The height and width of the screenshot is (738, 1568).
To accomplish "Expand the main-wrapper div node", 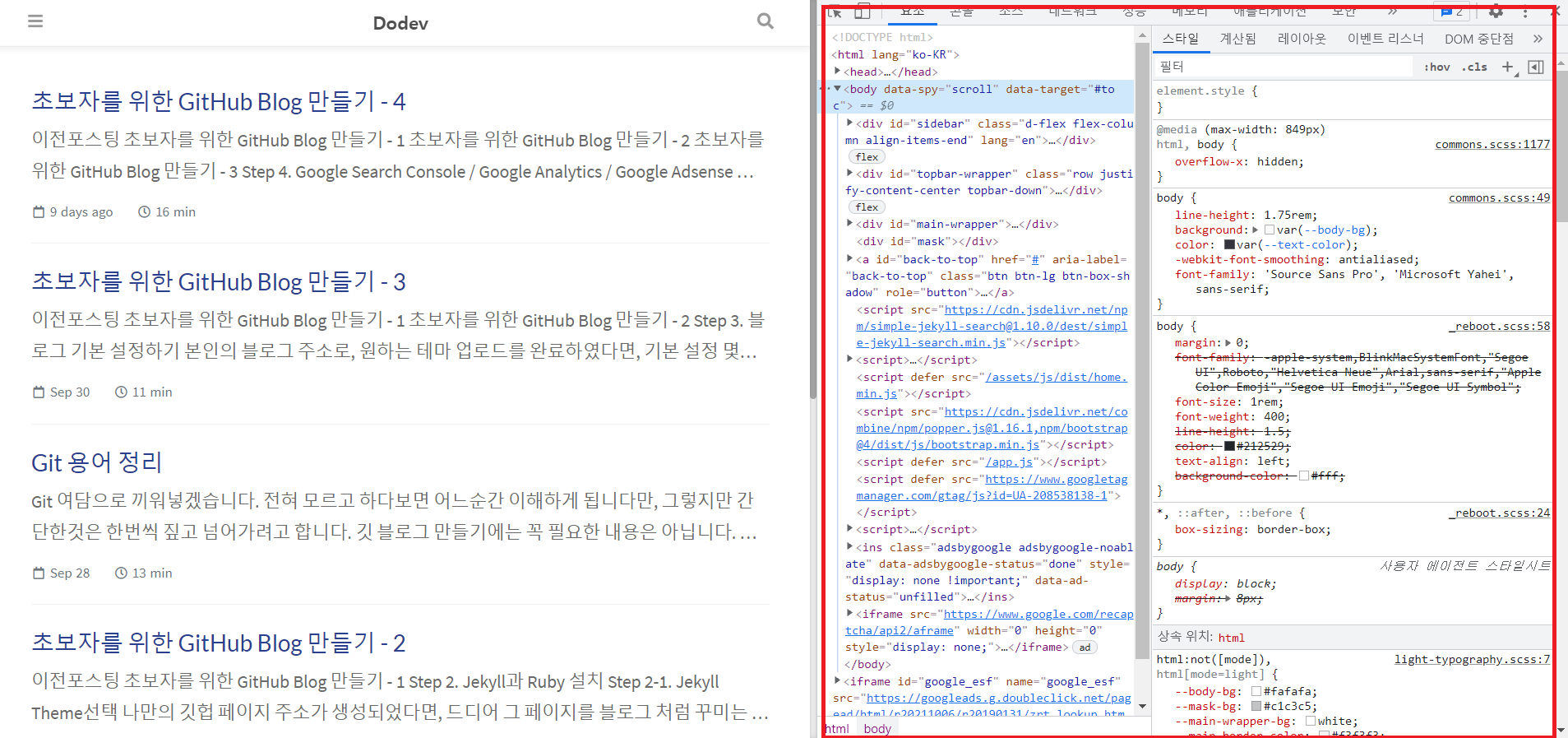I will click(x=850, y=224).
